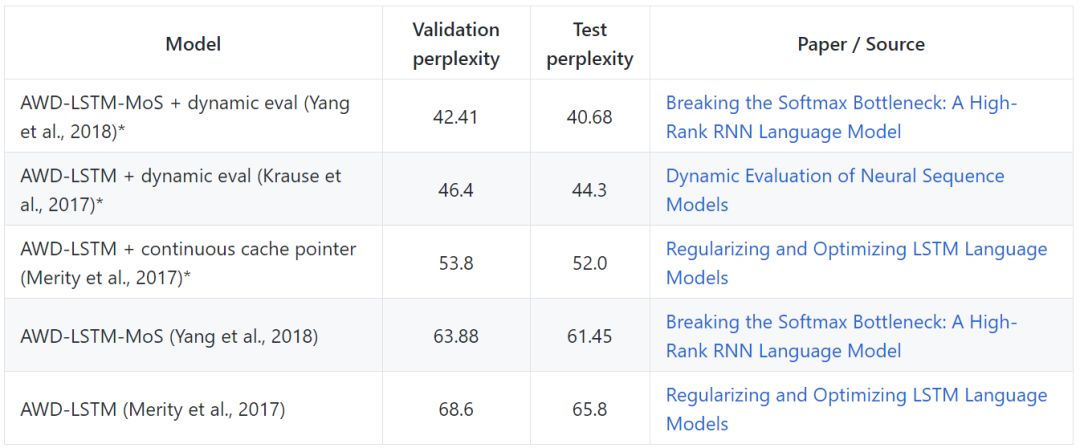1080x448 pixels.
Task: Open Breaking the Softmax Bottleneck link in fourth row
Action: point(840,323)
